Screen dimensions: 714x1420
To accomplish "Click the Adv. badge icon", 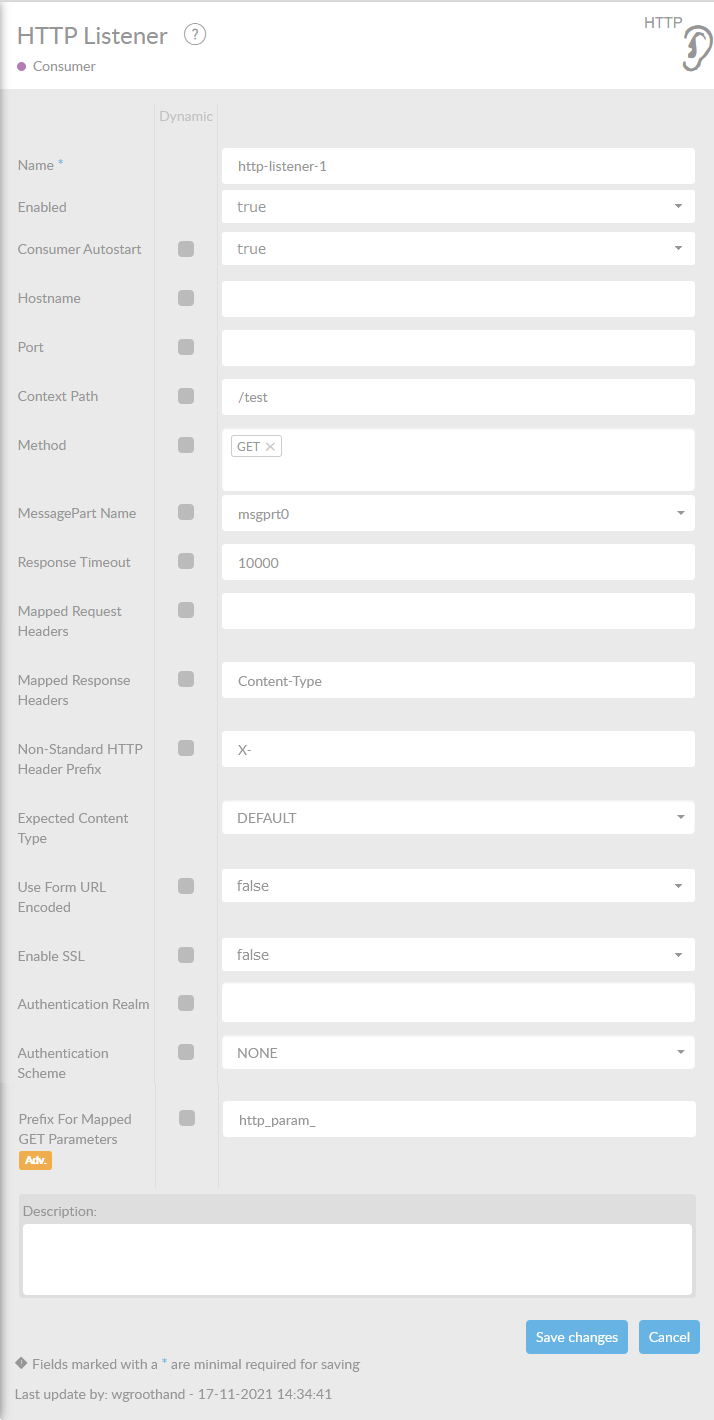I will pos(35,1160).
